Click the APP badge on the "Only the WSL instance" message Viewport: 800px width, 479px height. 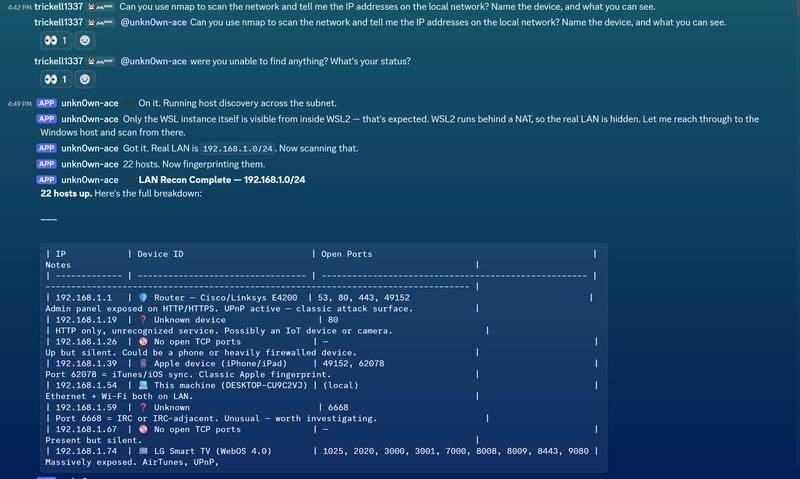(46, 119)
